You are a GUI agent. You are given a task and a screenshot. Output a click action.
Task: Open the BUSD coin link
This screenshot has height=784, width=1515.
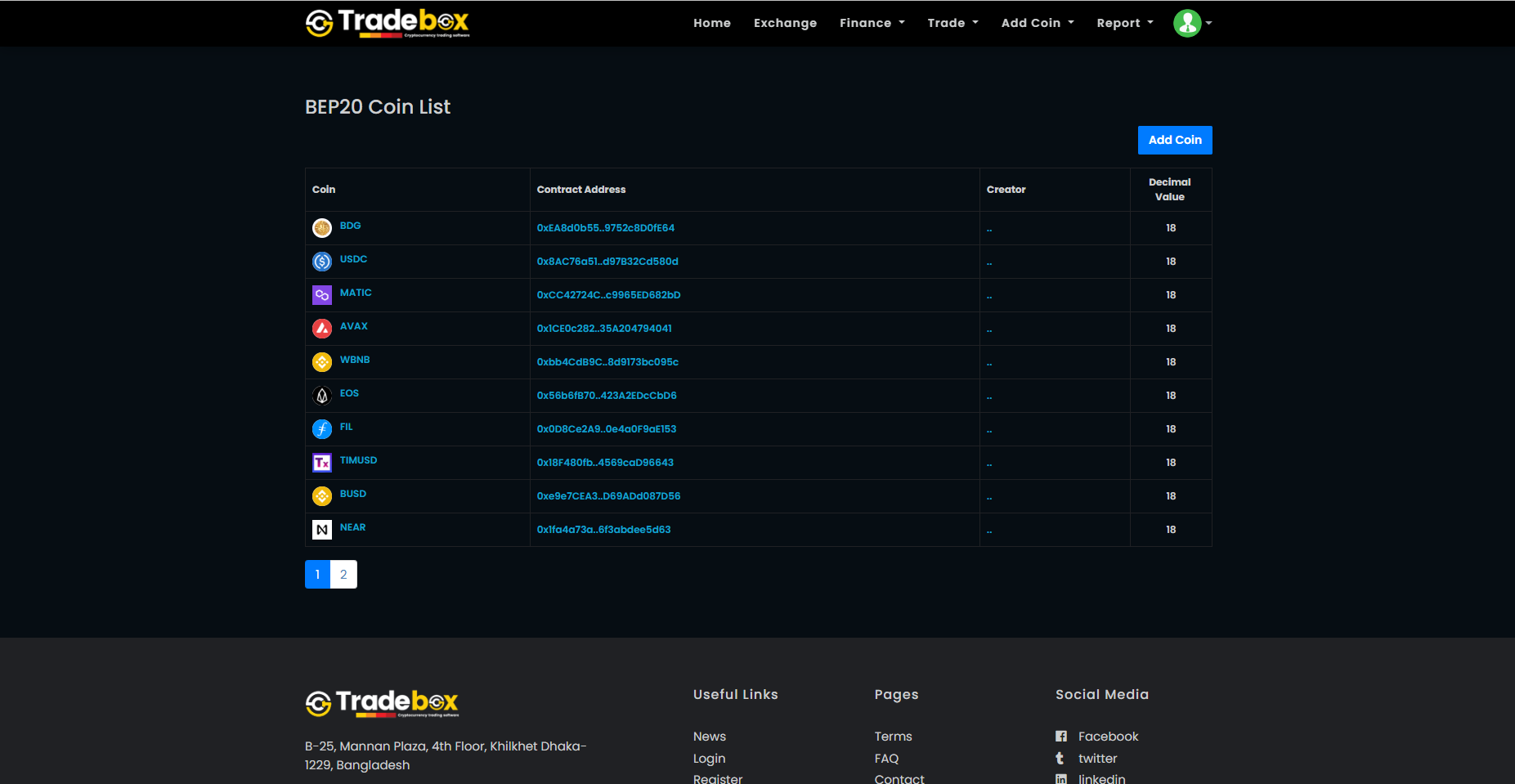coord(353,494)
